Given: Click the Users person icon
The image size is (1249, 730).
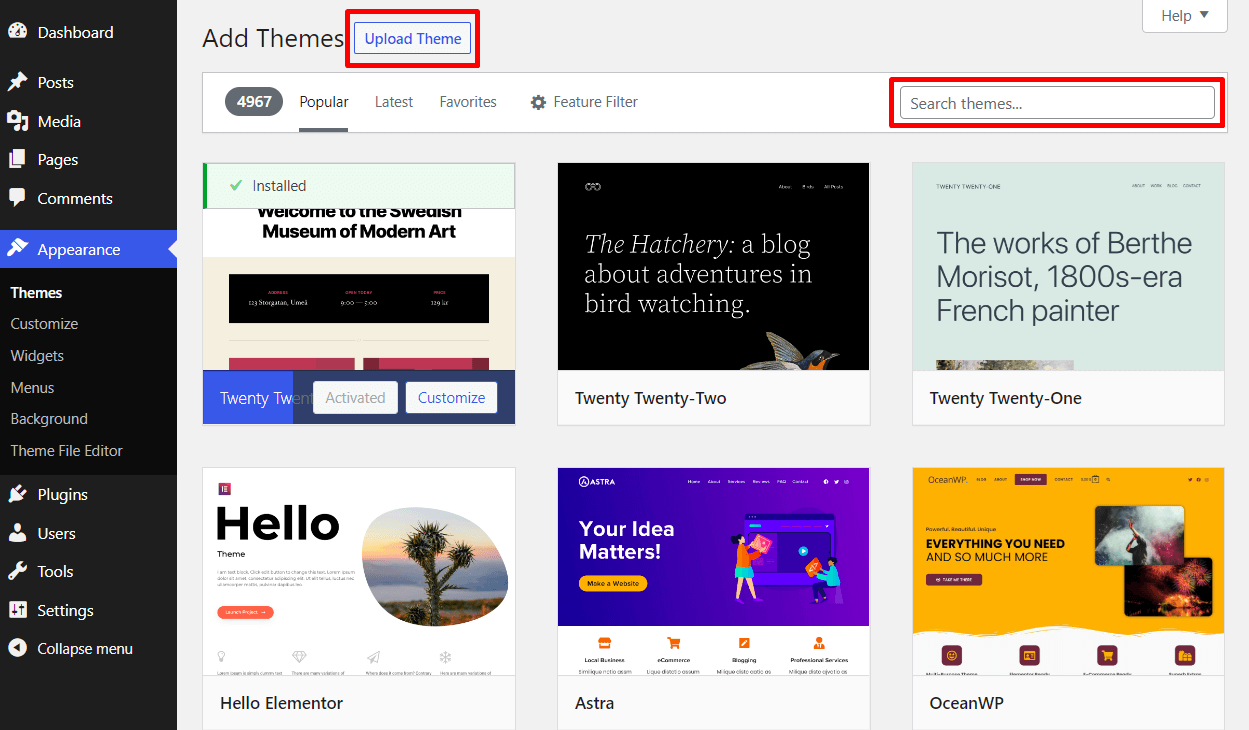Looking at the screenshot, I should click(17, 533).
